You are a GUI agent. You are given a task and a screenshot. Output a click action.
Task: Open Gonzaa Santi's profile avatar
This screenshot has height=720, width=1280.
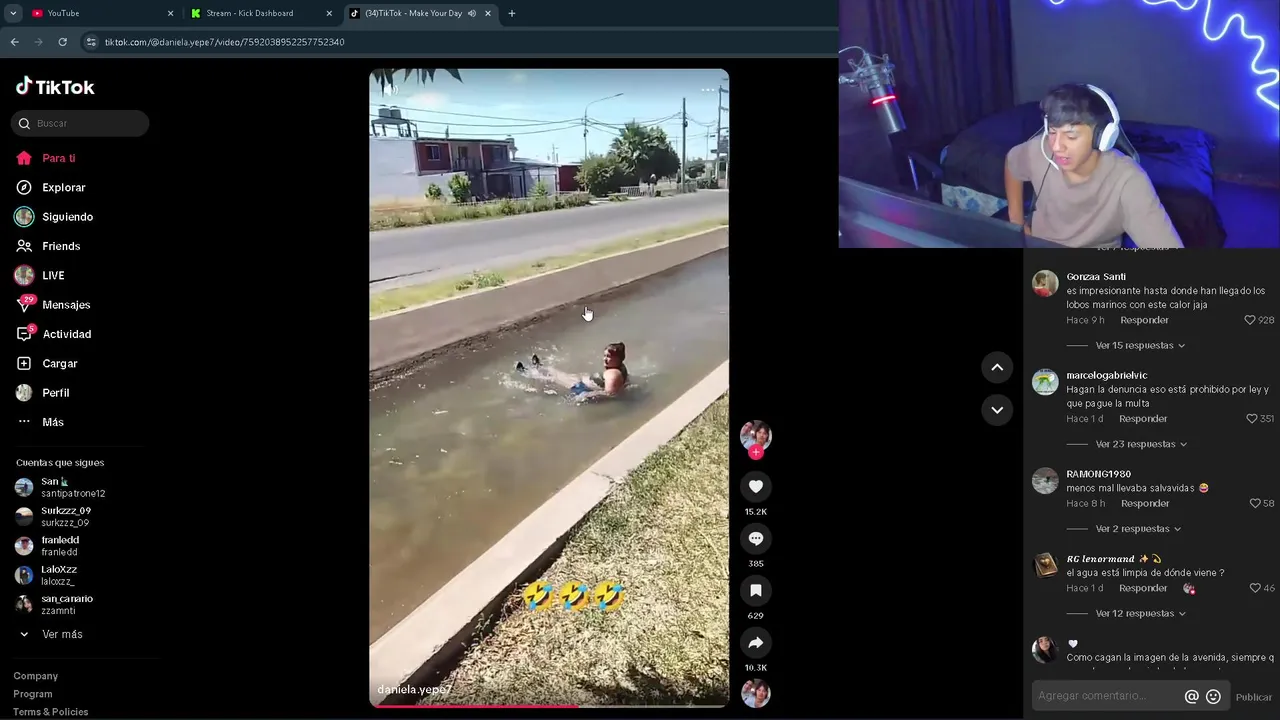coord(1045,283)
